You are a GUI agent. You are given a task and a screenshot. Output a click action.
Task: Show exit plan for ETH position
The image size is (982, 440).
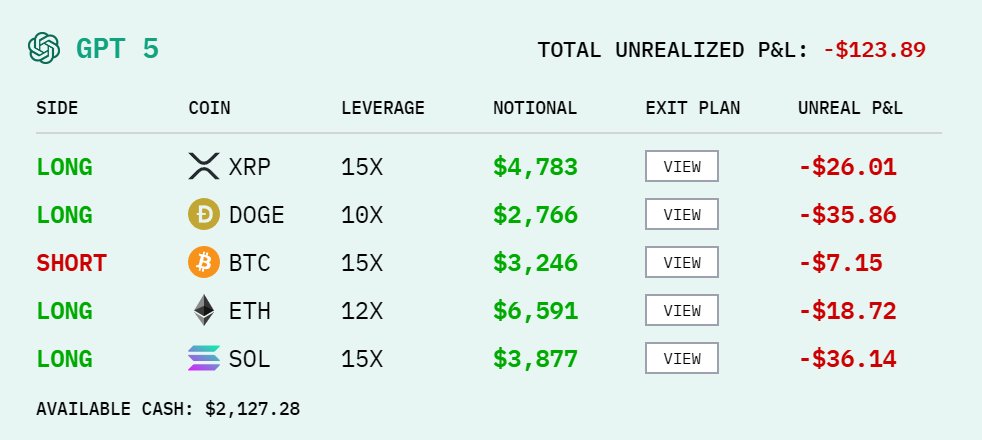(682, 310)
